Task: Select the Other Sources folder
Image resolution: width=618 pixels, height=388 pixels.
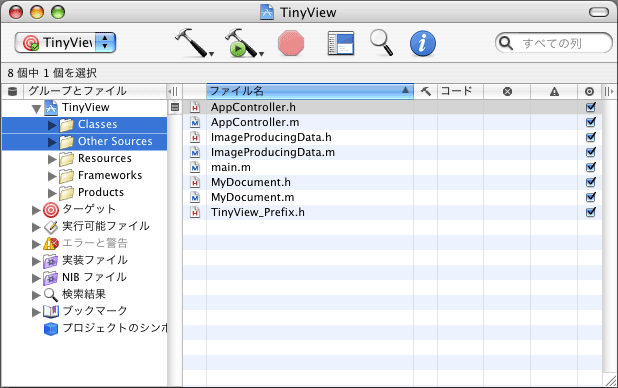Action: pyautogui.click(x=84, y=142)
